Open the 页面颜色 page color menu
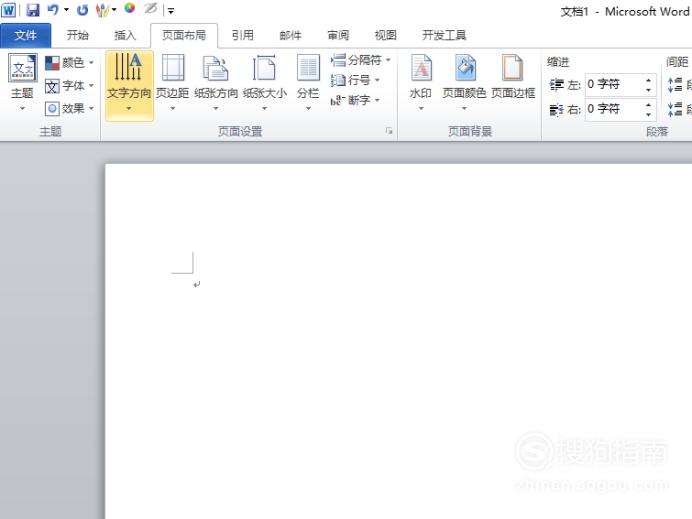 (464, 83)
